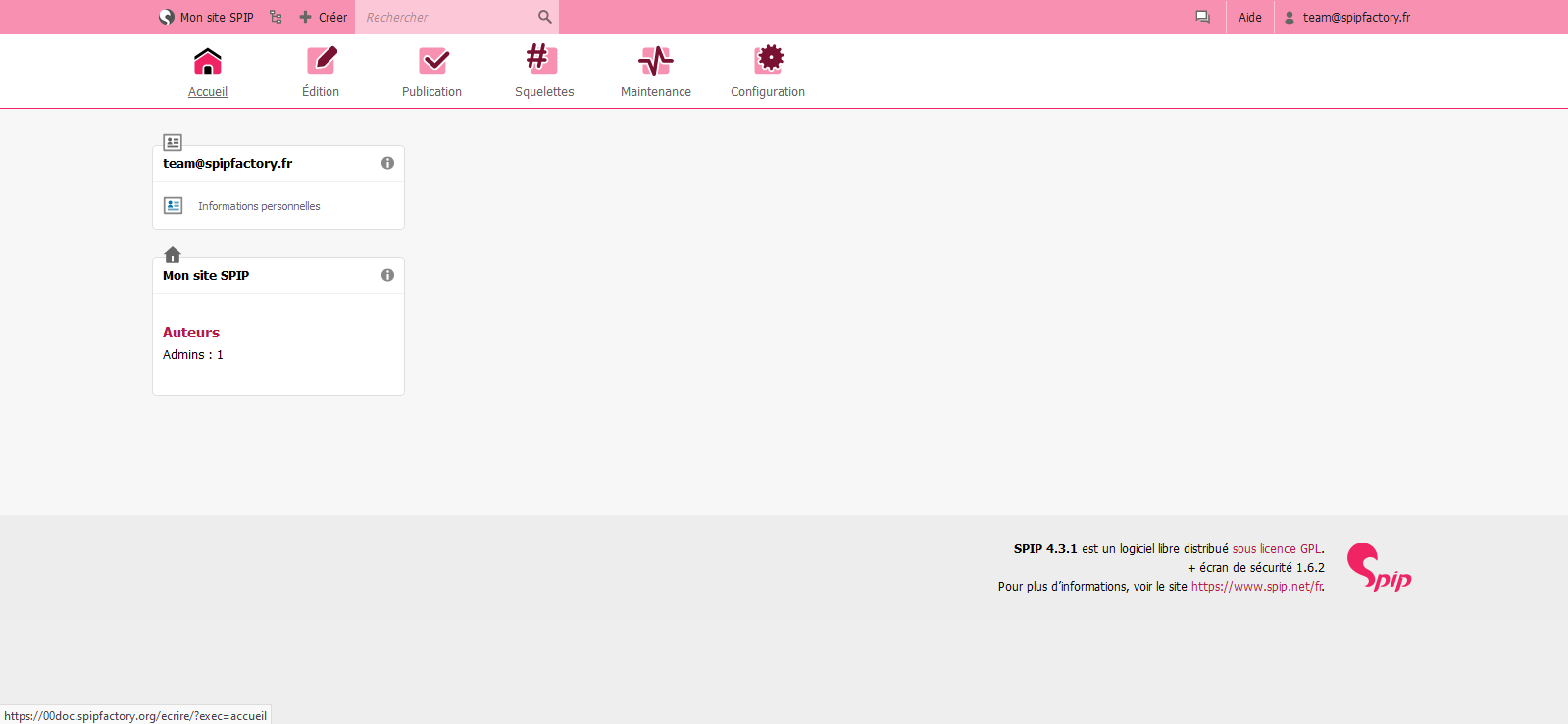Click the SPIP 4.3.1 version text

tap(1045, 549)
